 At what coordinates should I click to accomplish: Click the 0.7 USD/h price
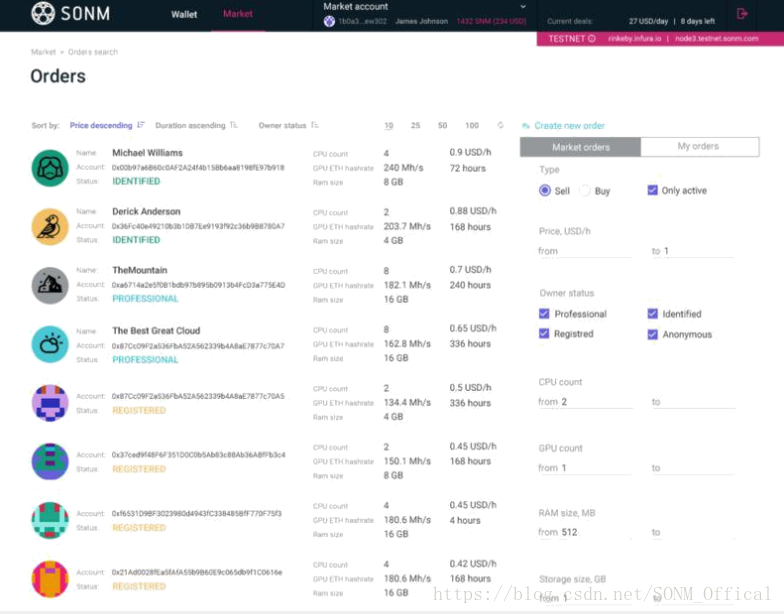(x=470, y=270)
